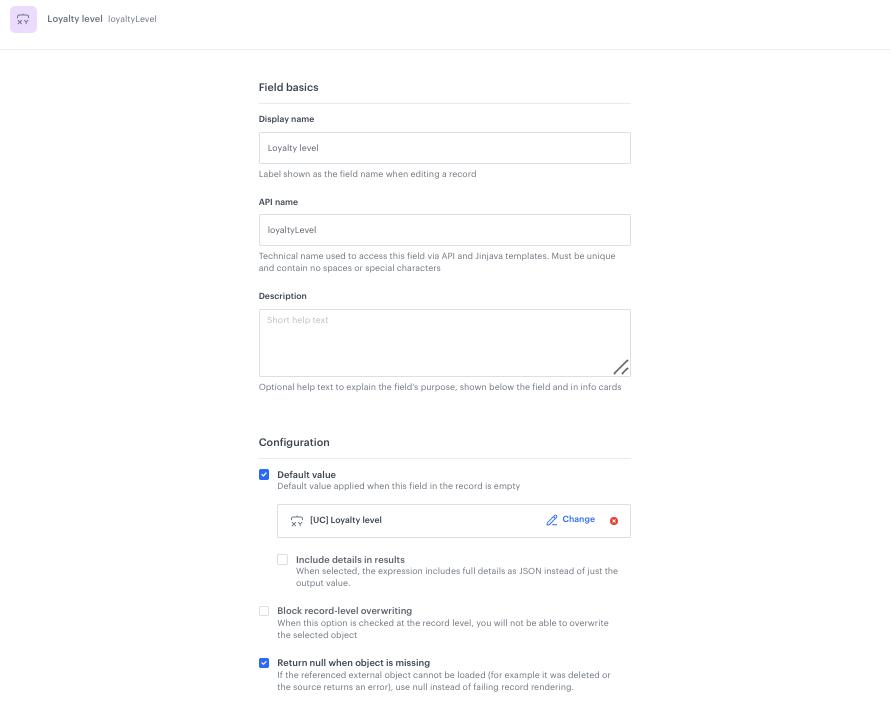Click the Display name field label

coord(286,120)
